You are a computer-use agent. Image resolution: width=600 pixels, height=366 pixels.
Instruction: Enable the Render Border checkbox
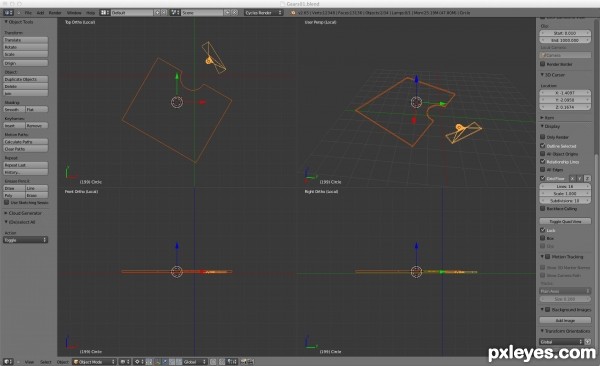543,64
